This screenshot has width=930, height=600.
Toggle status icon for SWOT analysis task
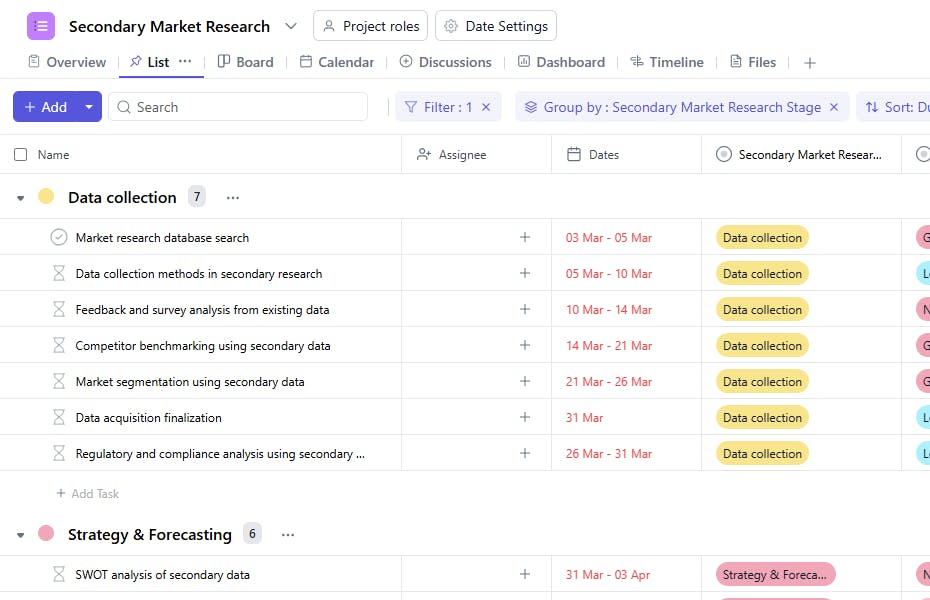[x=59, y=575]
